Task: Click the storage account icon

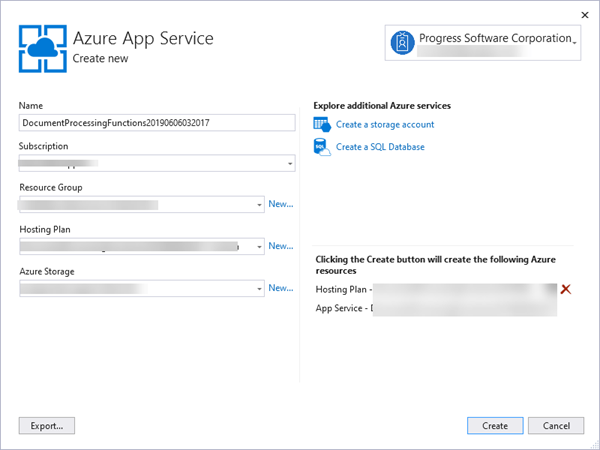Action: pos(322,125)
